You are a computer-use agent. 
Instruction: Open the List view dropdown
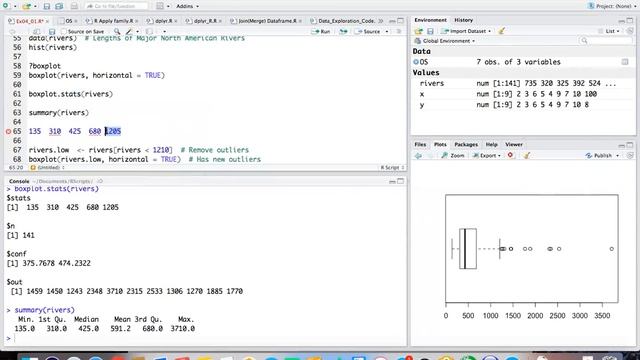pos(609,31)
